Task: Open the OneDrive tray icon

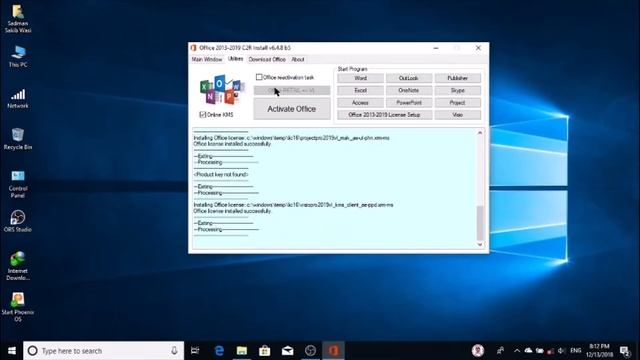Action: [x=528, y=351]
